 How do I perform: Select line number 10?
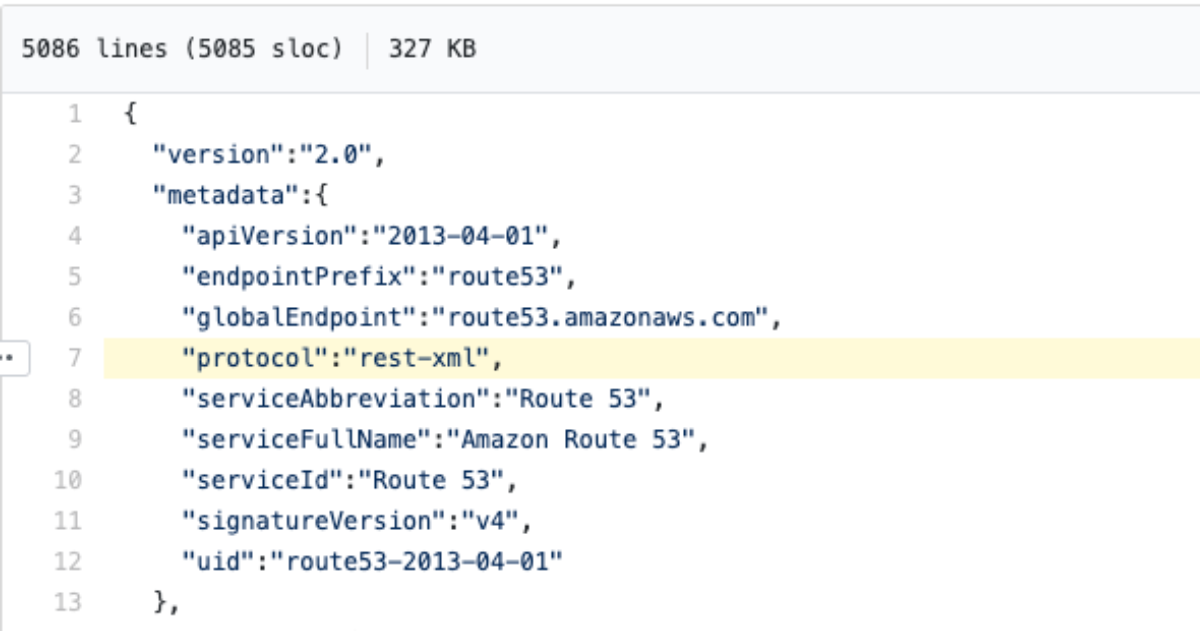[x=68, y=480]
